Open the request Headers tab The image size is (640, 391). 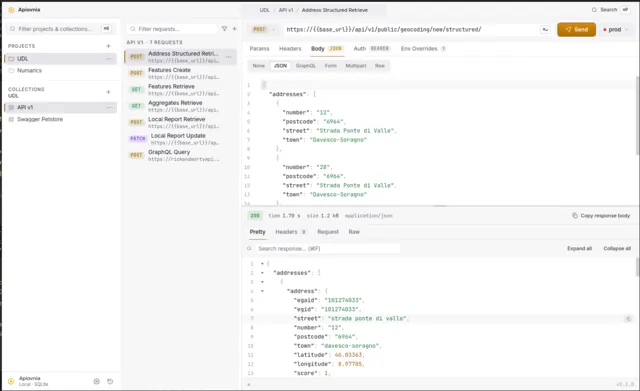tap(290, 49)
